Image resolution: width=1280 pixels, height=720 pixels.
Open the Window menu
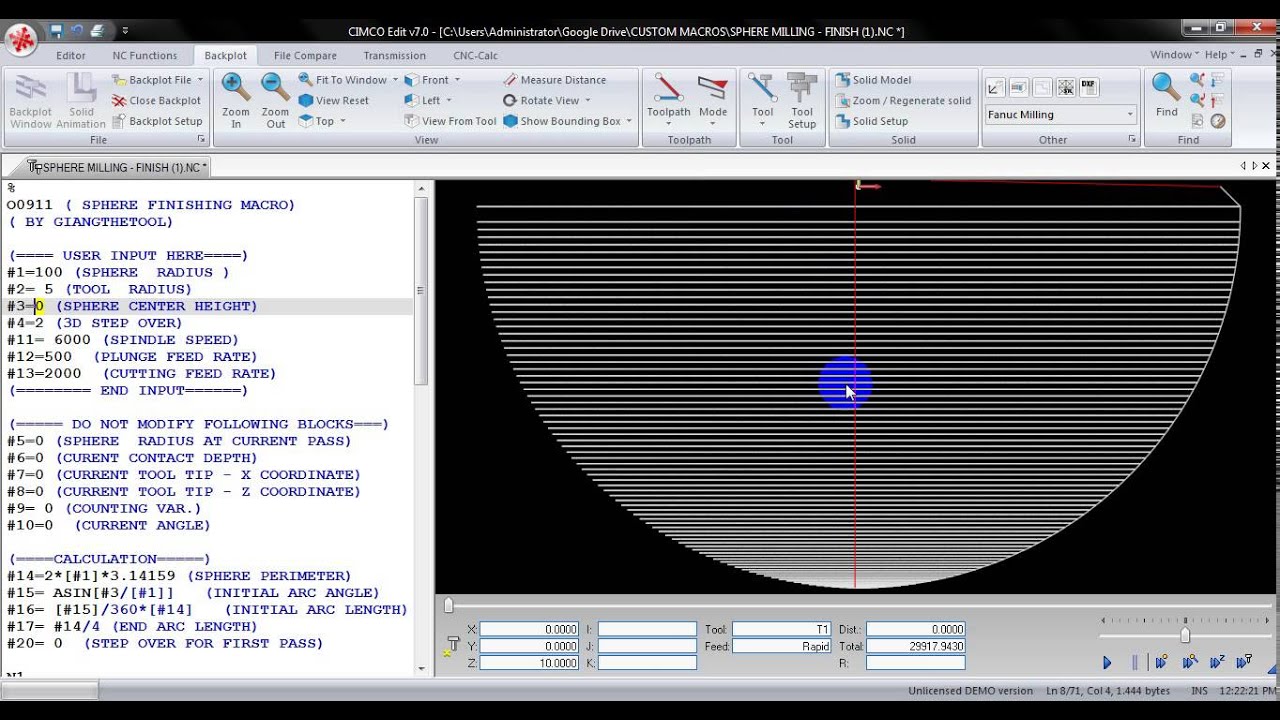pyautogui.click(x=1174, y=55)
